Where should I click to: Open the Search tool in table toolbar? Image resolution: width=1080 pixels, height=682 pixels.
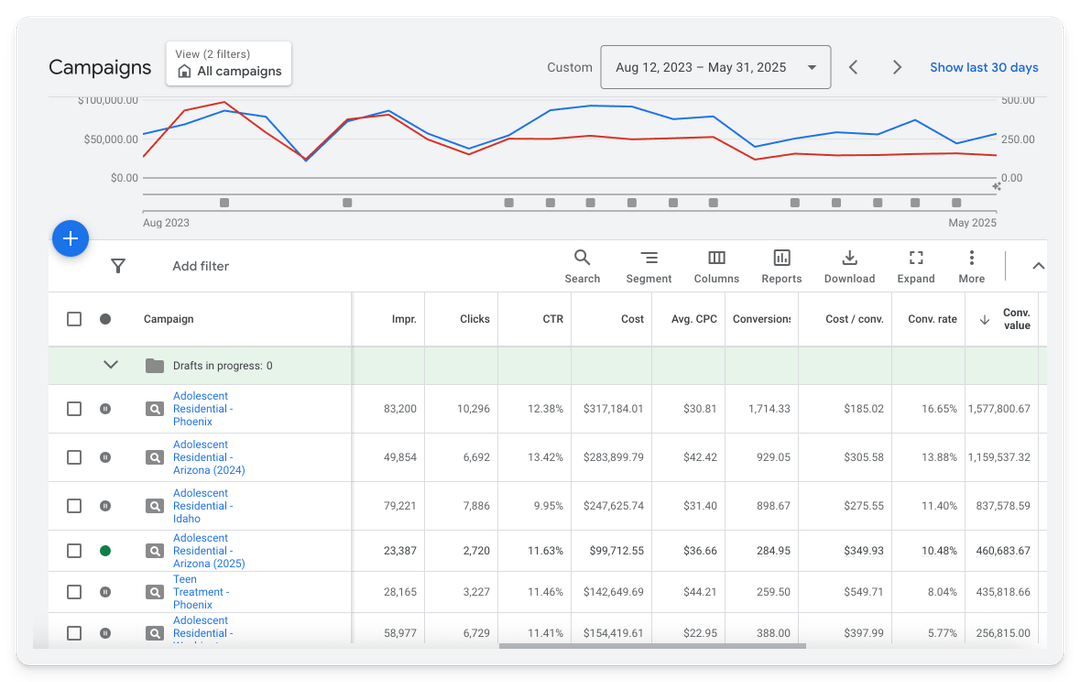tap(582, 258)
